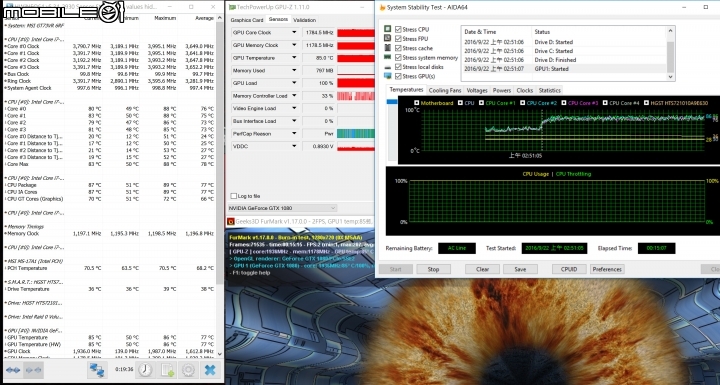Open AIDA64 Statistics tab

tap(550, 91)
